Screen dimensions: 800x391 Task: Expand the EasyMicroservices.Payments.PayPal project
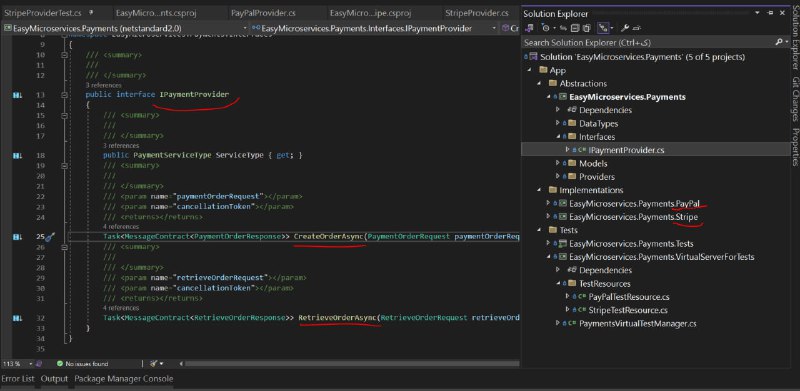548,204
